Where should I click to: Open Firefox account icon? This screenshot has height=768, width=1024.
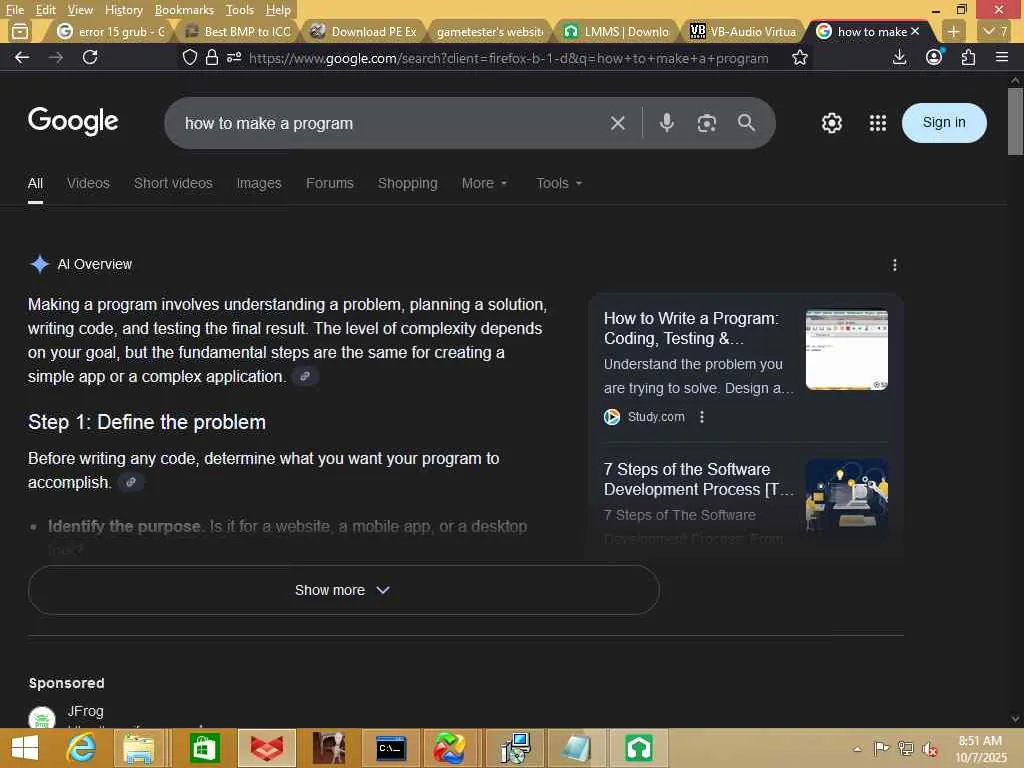coord(934,57)
